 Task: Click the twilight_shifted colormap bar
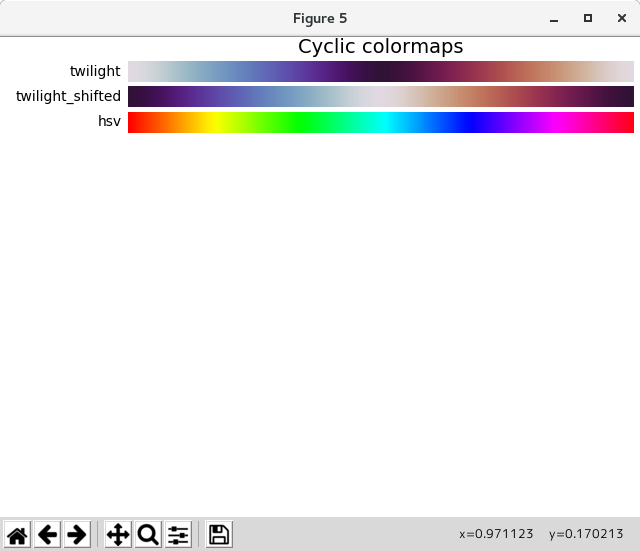381,96
